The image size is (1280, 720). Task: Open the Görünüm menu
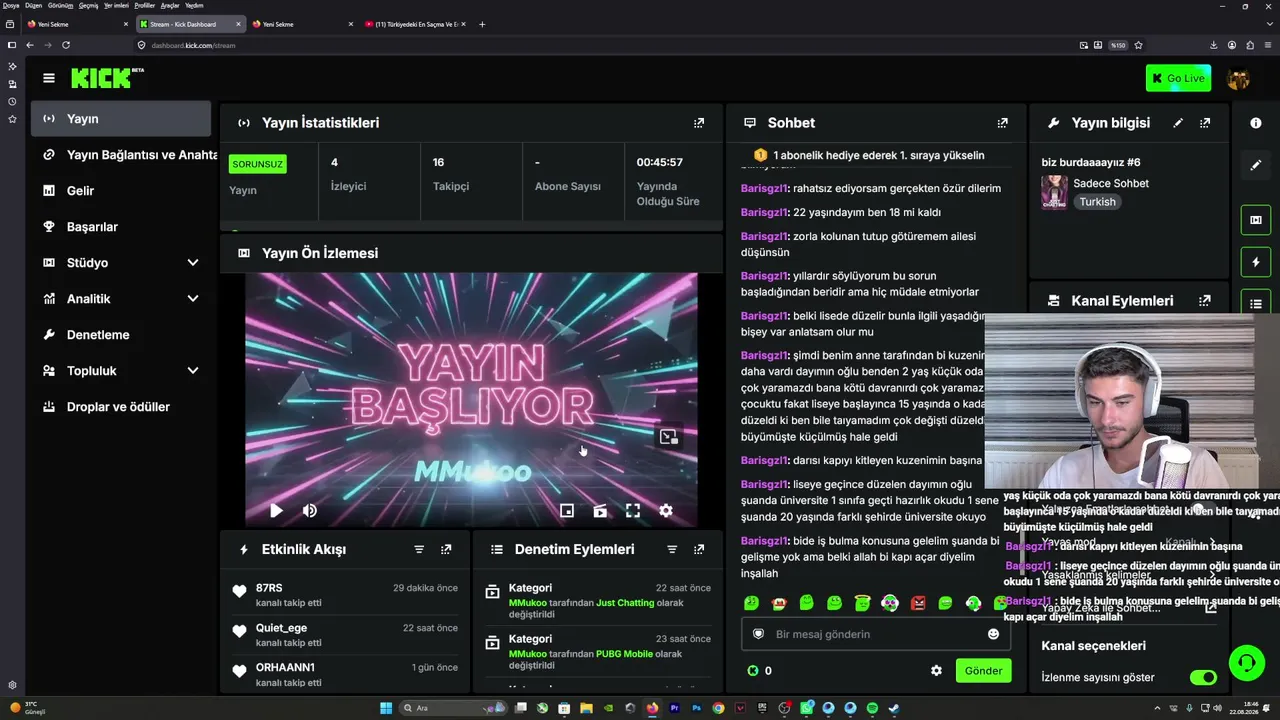click(x=62, y=5)
